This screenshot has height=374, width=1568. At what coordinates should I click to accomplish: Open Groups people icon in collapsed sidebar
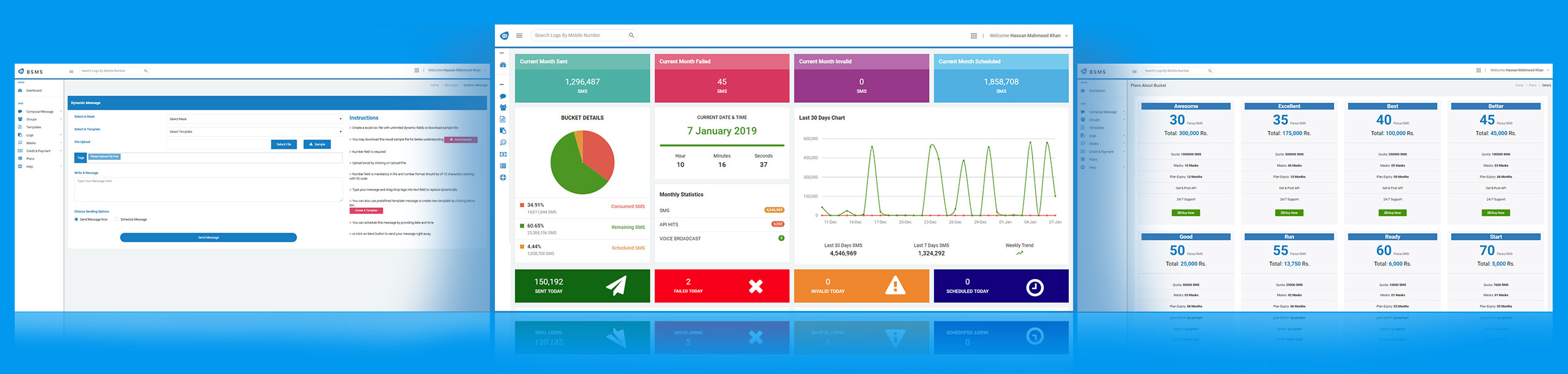[x=503, y=108]
